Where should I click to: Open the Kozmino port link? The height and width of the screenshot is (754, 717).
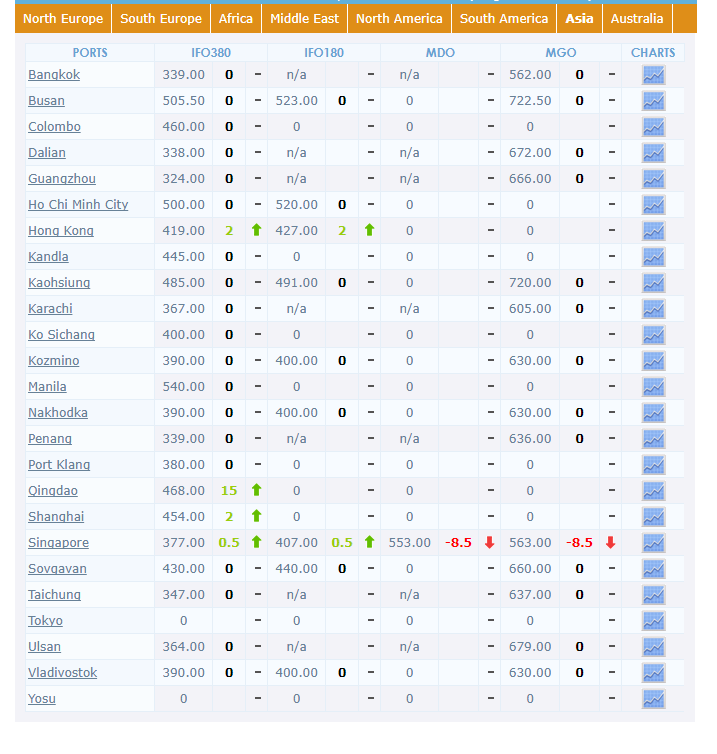(53, 361)
